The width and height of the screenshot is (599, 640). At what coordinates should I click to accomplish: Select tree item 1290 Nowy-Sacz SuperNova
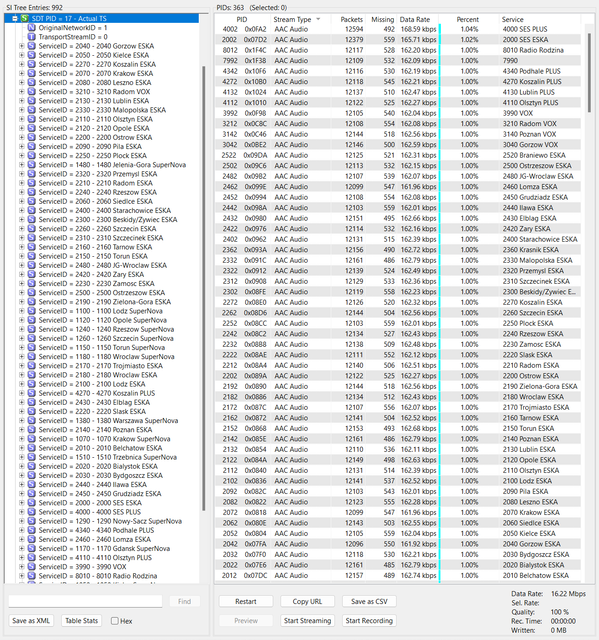tap(110, 521)
